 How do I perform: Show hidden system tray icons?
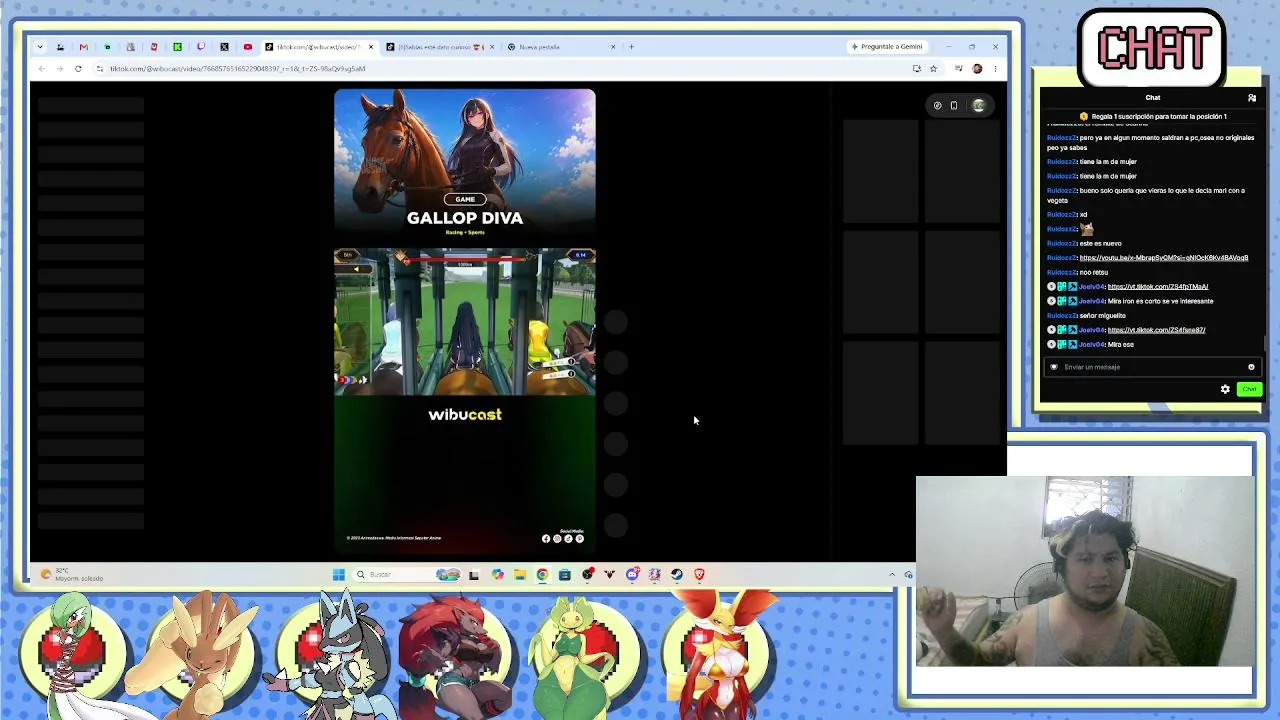tap(892, 574)
